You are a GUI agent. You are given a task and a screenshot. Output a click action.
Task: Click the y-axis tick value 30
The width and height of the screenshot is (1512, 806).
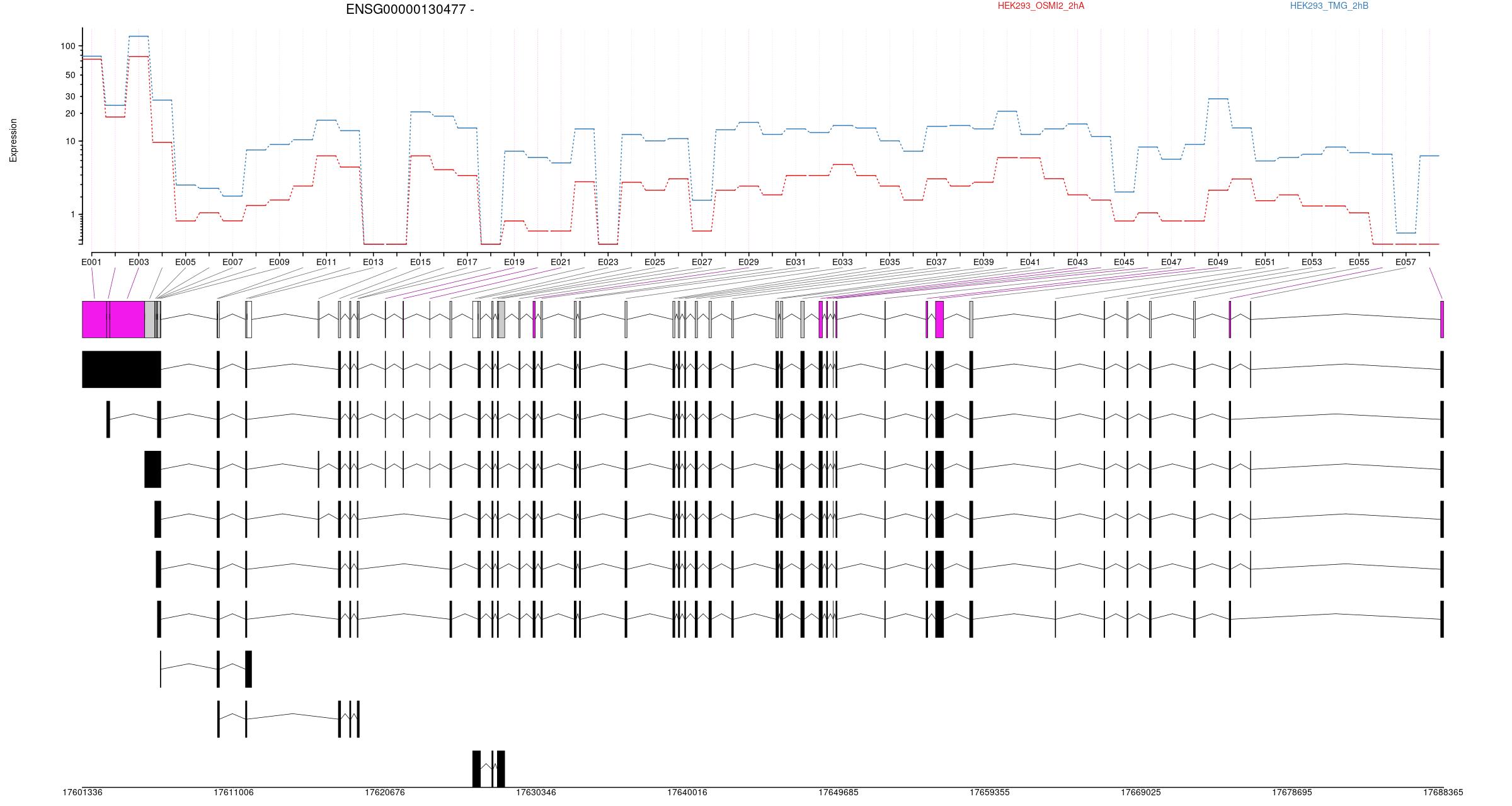pyautogui.click(x=70, y=96)
